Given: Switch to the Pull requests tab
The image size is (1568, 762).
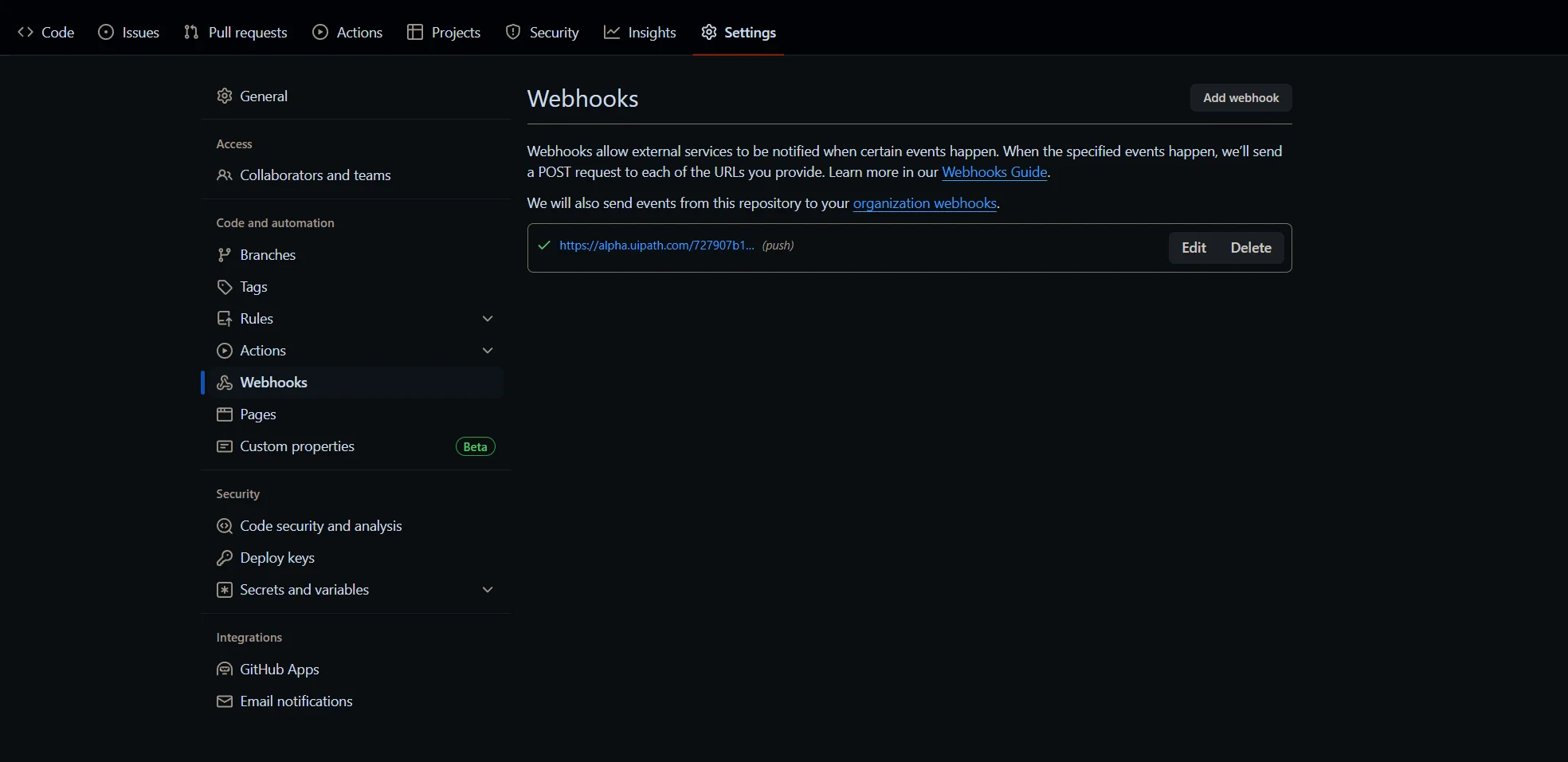Looking at the screenshot, I should (236, 33).
